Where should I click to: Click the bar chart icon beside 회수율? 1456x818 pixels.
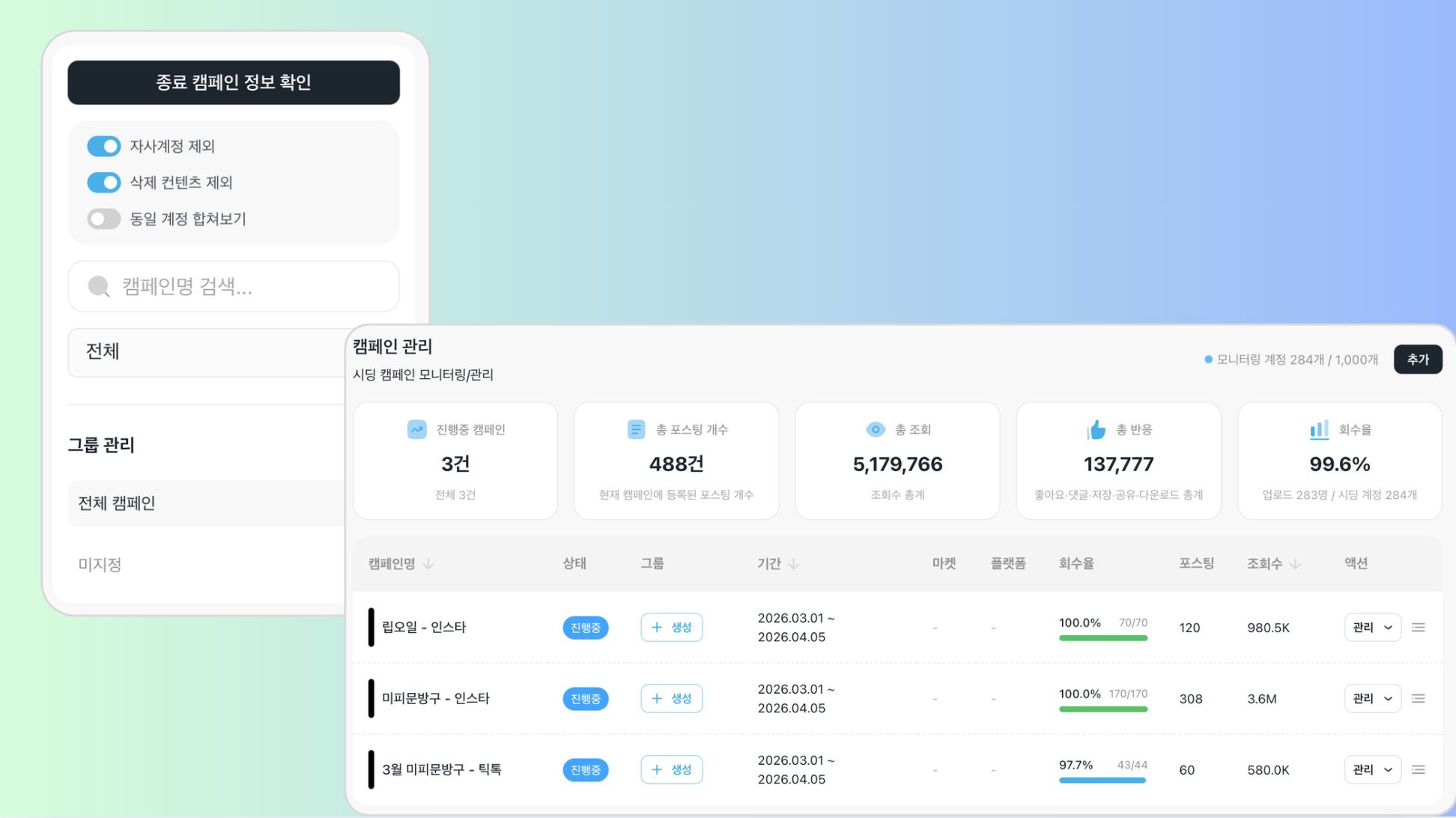[x=1319, y=429]
